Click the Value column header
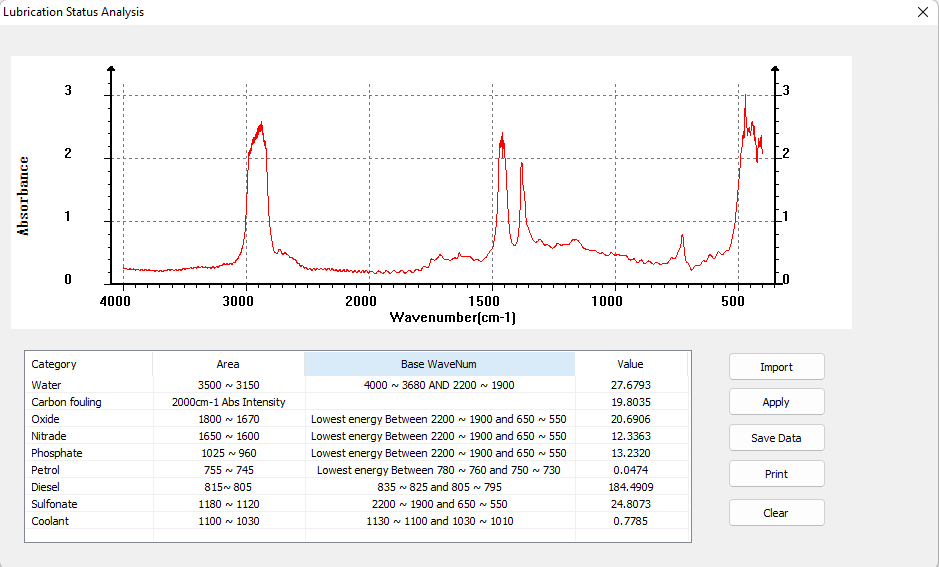This screenshot has height=567, width=939. click(630, 364)
